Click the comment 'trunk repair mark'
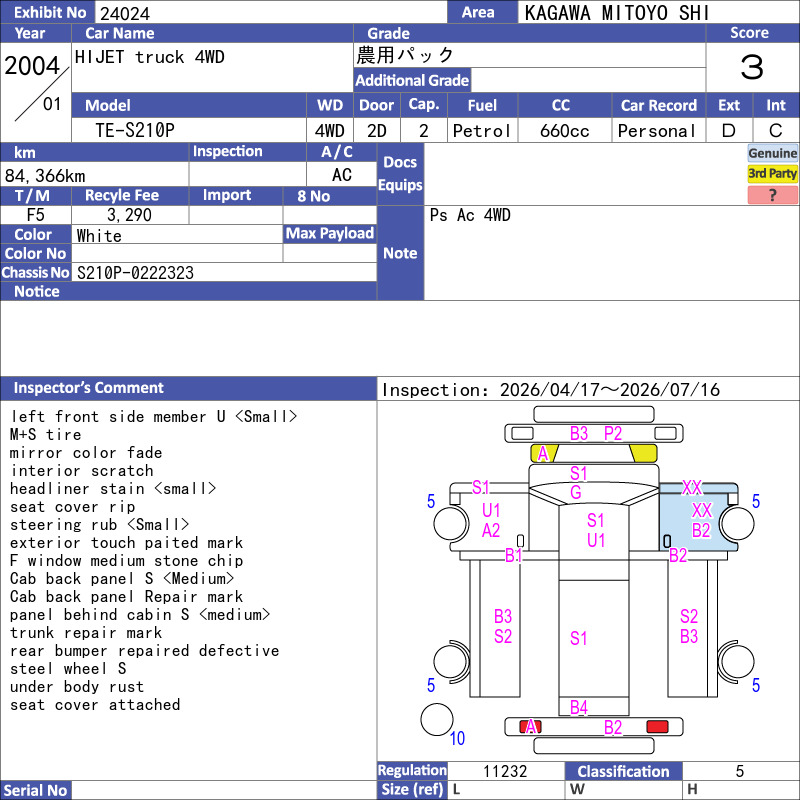Screen dimensions: 800x800 click(86, 633)
